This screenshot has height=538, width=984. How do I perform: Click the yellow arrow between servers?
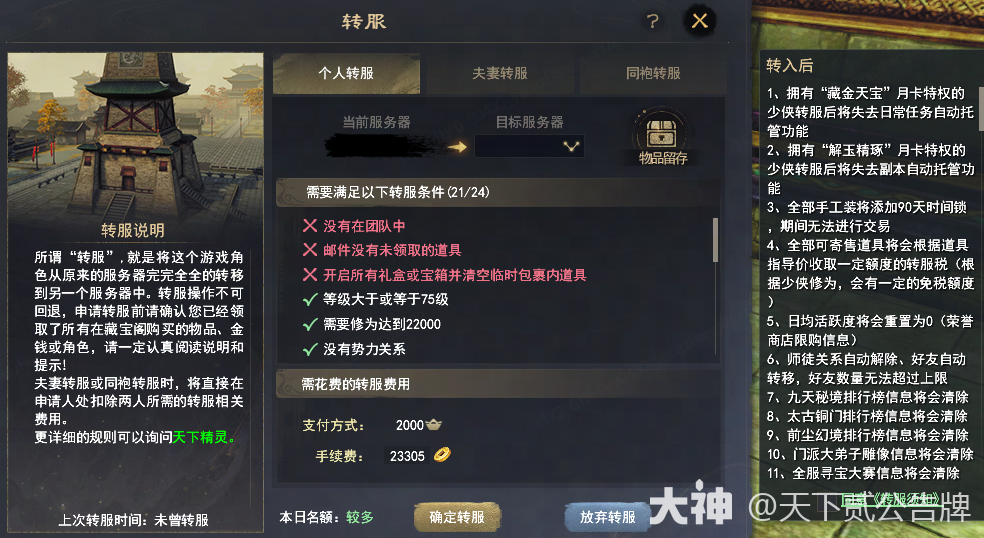pos(457,147)
